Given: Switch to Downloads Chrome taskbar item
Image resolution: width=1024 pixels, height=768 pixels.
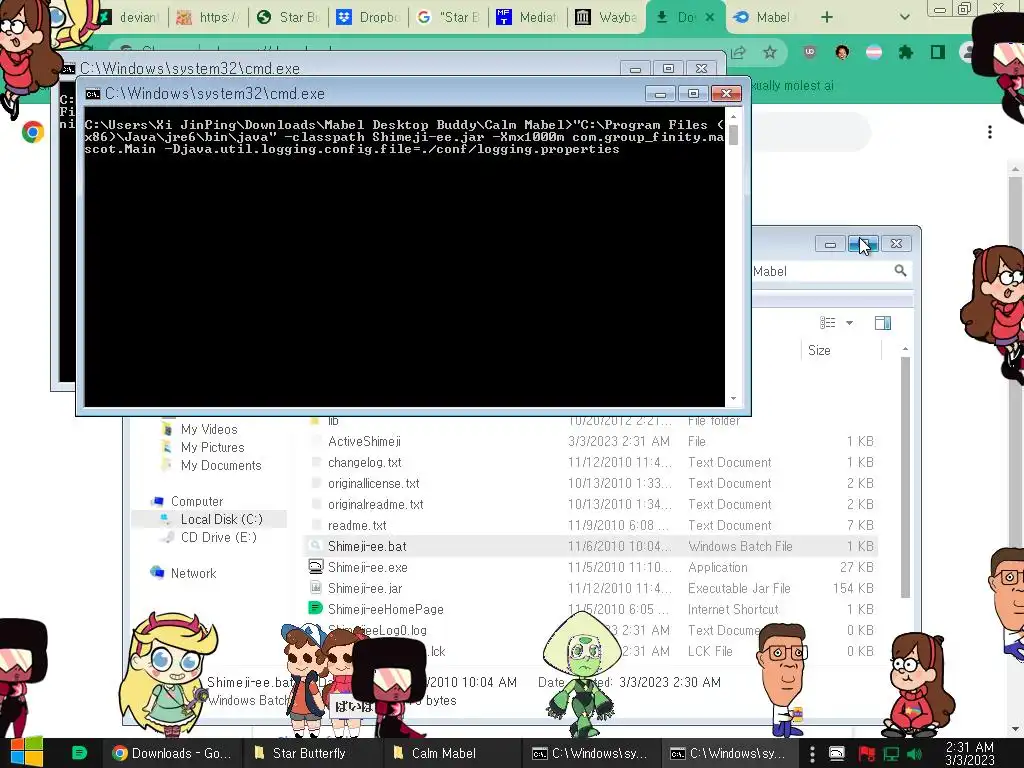Looking at the screenshot, I should tap(172, 753).
